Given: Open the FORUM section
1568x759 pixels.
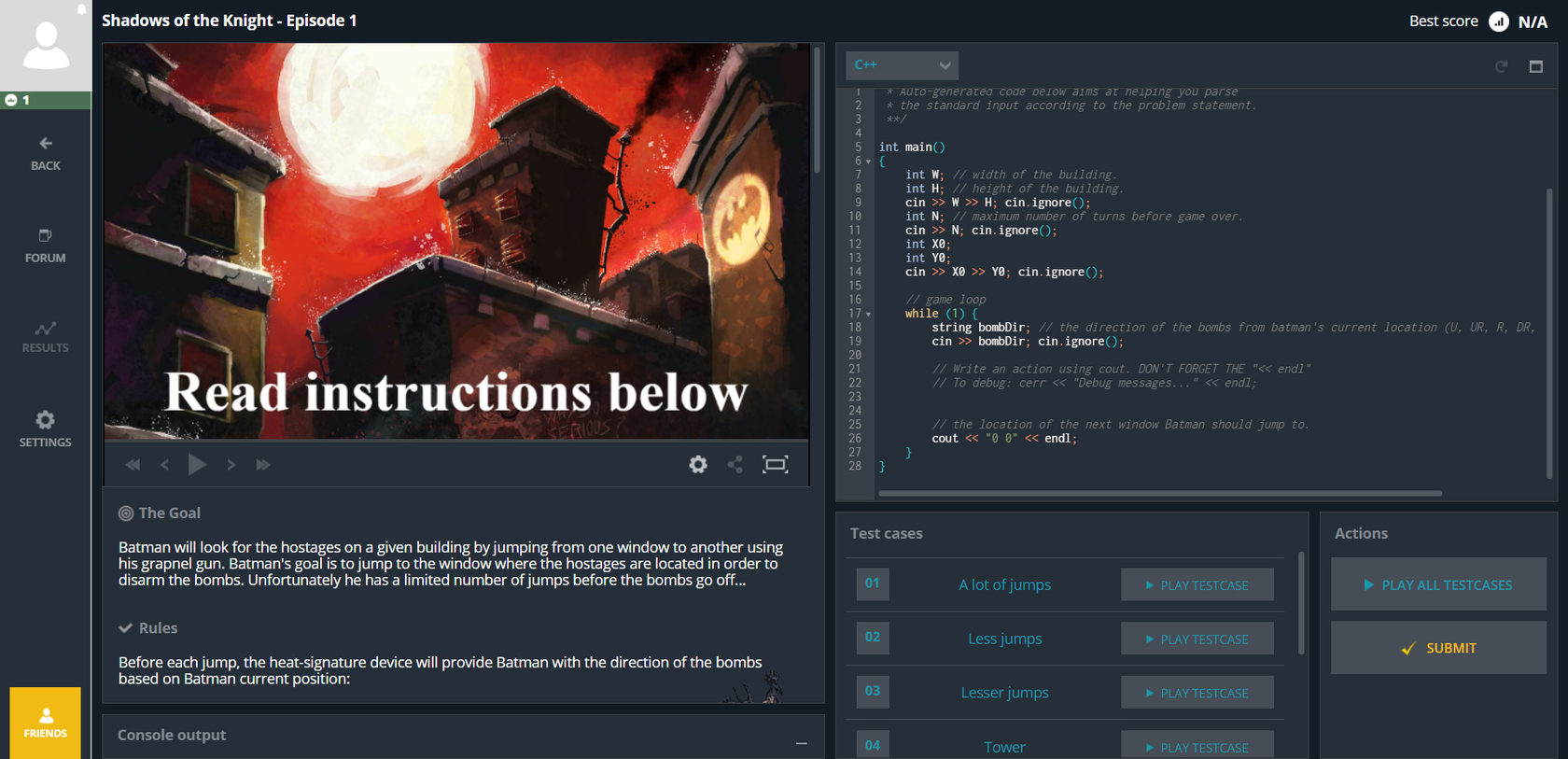Looking at the screenshot, I should [x=46, y=246].
